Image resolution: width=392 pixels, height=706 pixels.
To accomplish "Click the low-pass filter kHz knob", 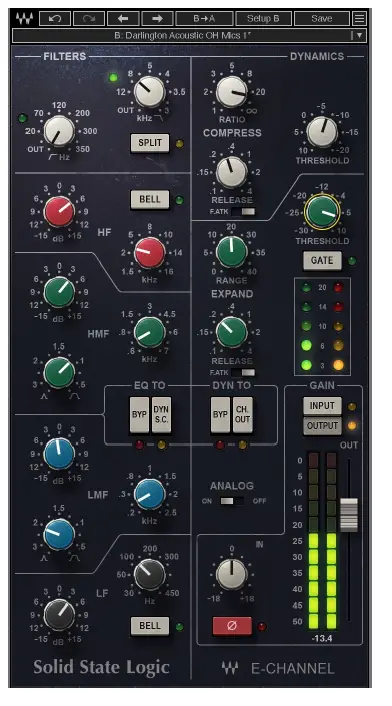I will 149,91.
